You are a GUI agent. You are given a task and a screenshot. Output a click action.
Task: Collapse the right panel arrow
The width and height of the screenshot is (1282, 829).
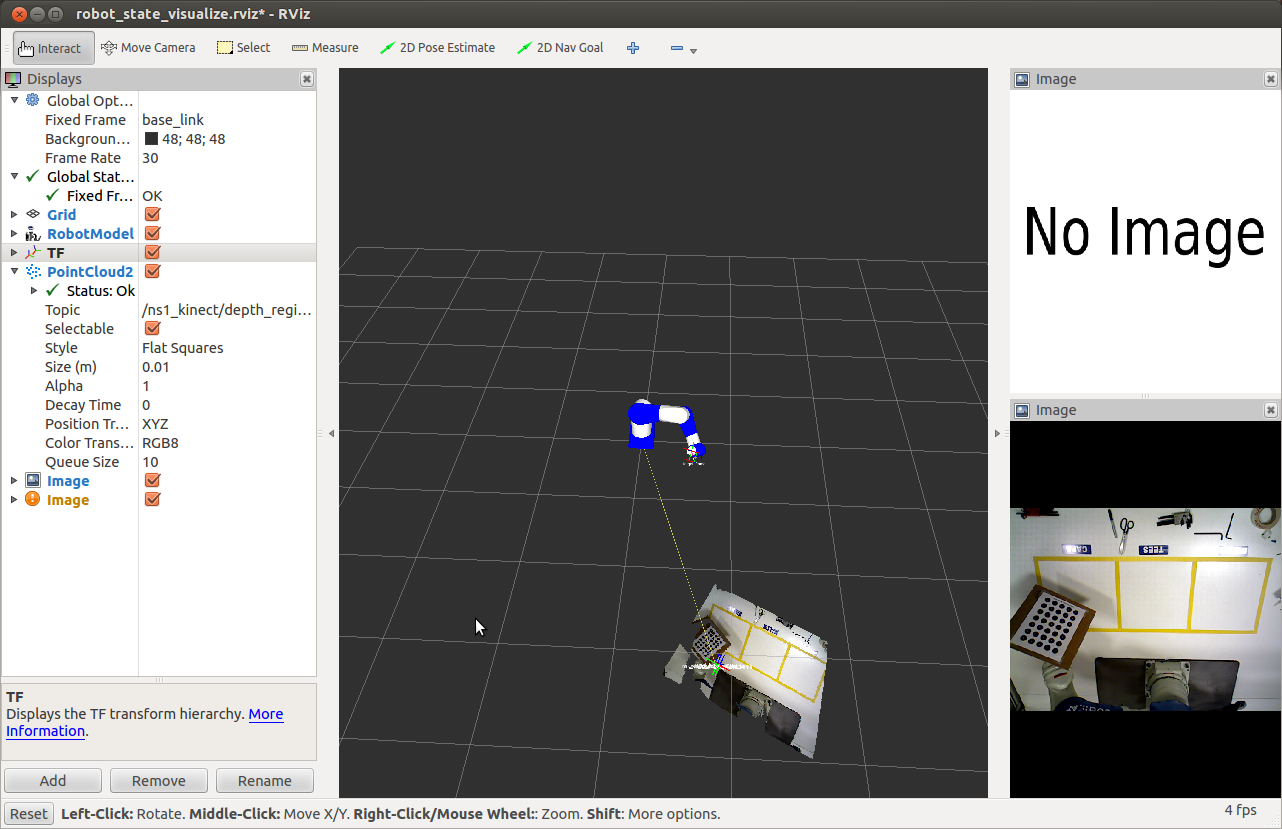tap(996, 433)
